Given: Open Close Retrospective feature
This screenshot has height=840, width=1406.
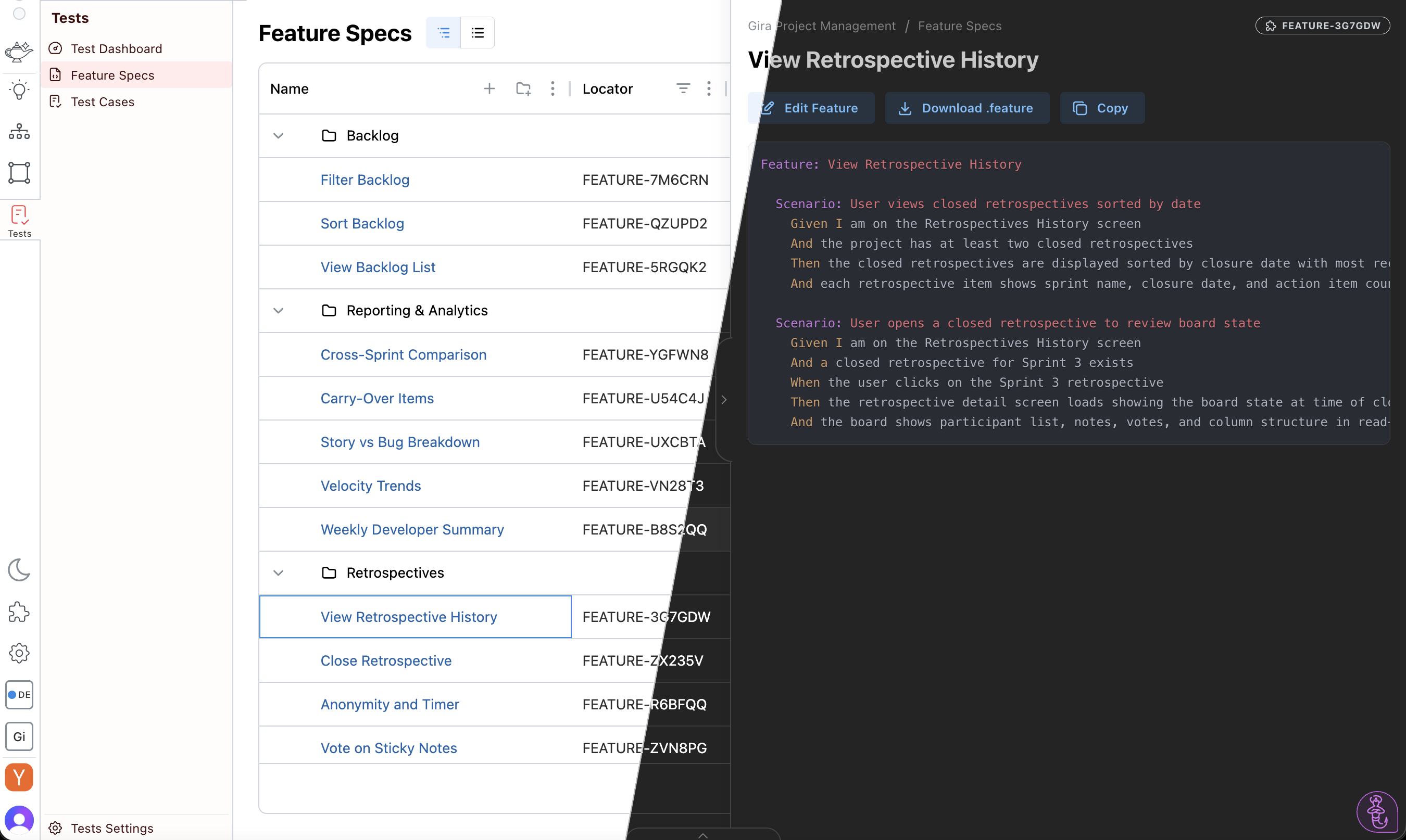Looking at the screenshot, I should (386, 660).
